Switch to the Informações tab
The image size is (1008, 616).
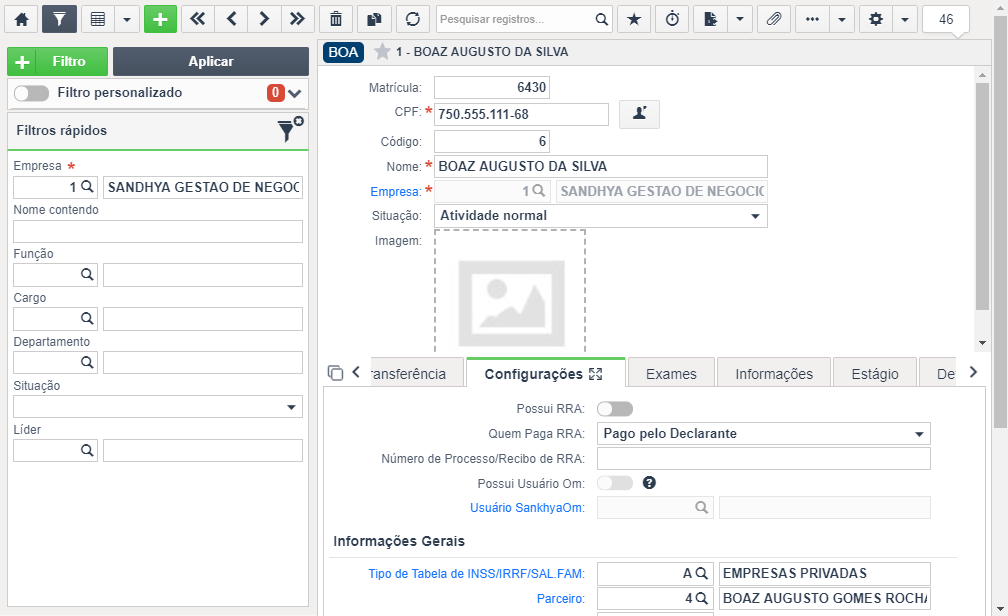(x=774, y=374)
